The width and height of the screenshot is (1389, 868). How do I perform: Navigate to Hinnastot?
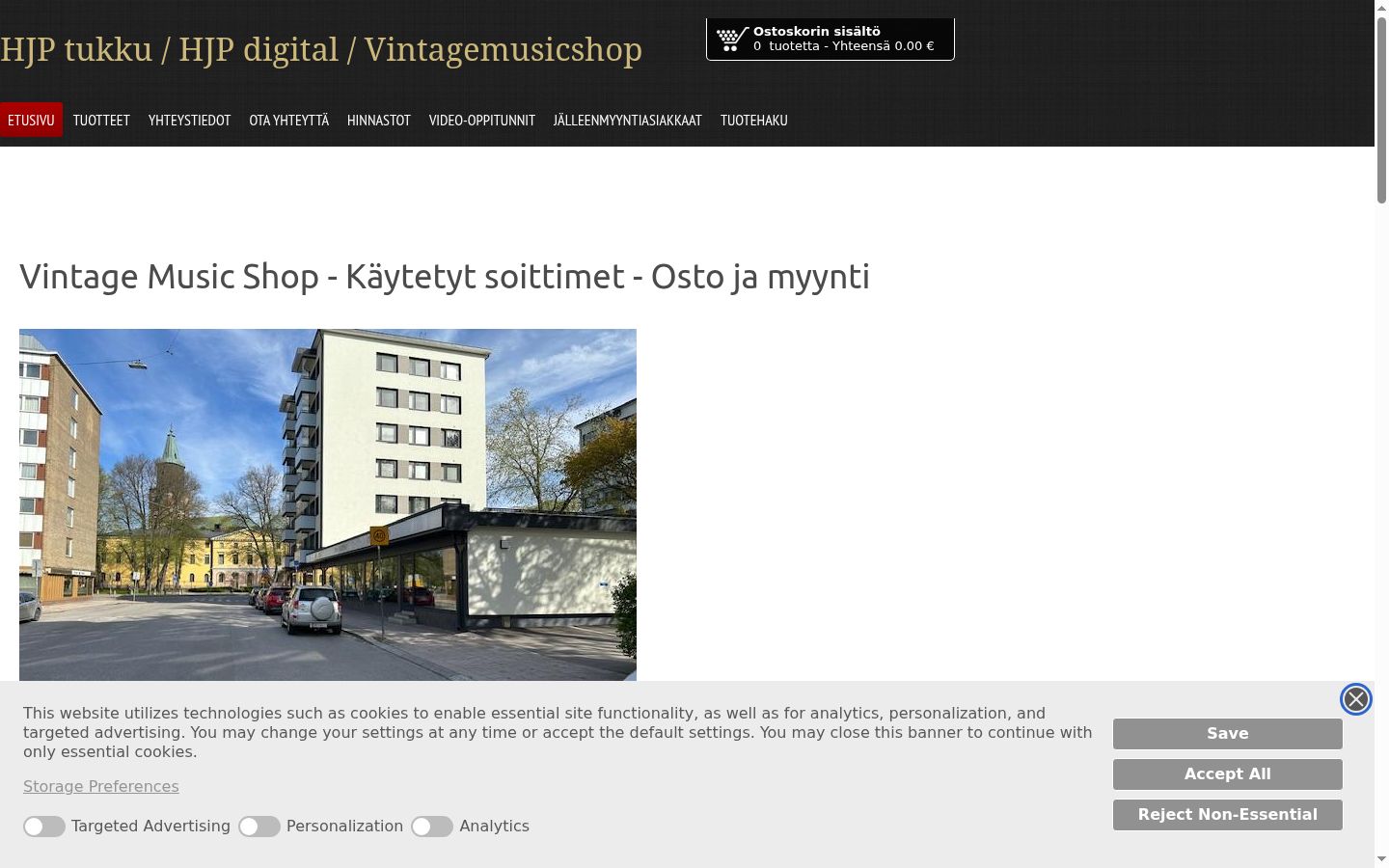click(x=379, y=120)
